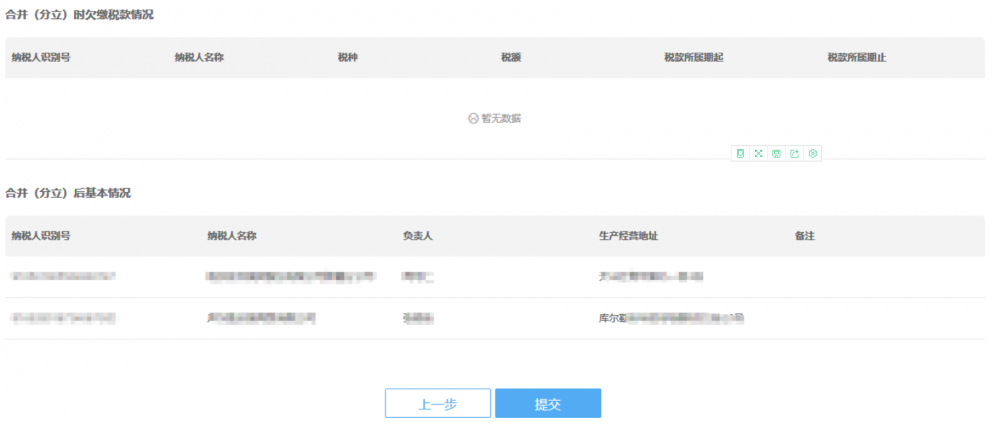Click 纳税人名称 header in the 欠缴税款 table
The image size is (1000, 431).
[198, 58]
